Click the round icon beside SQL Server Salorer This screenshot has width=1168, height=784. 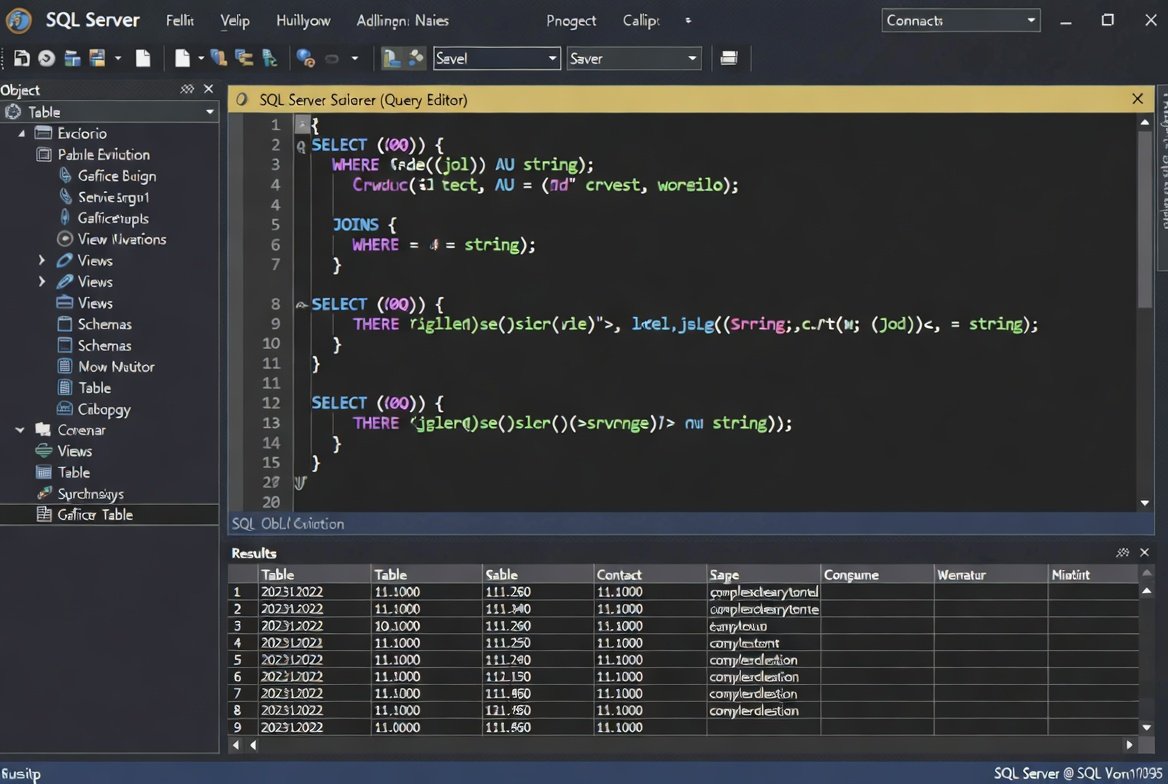coord(242,99)
